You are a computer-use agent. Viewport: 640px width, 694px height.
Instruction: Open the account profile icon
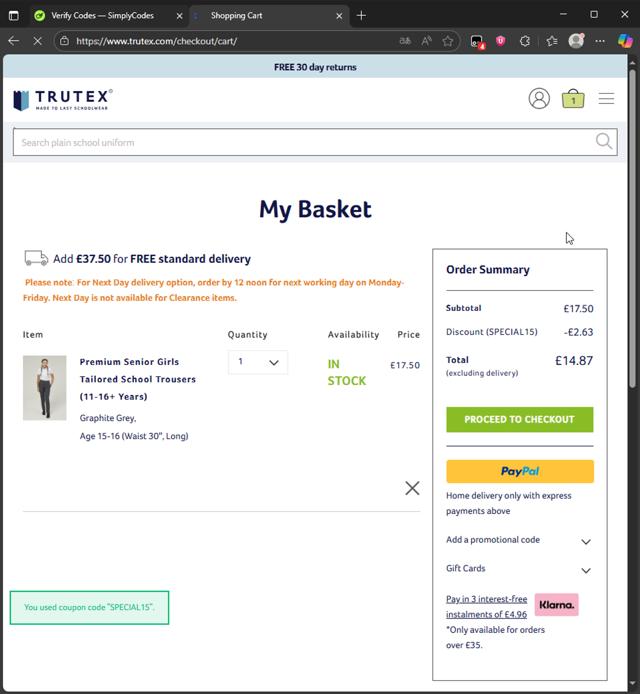tap(539, 98)
